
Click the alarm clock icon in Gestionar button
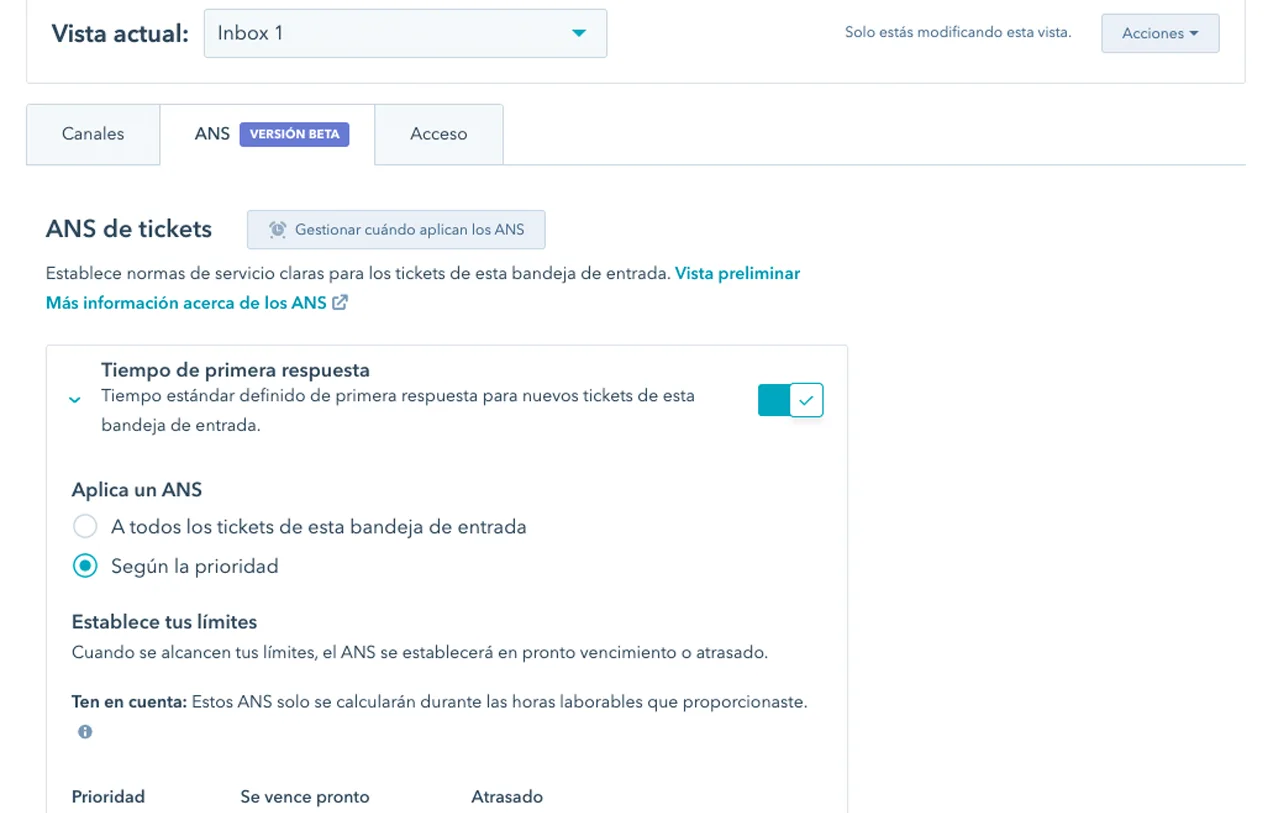click(x=278, y=229)
